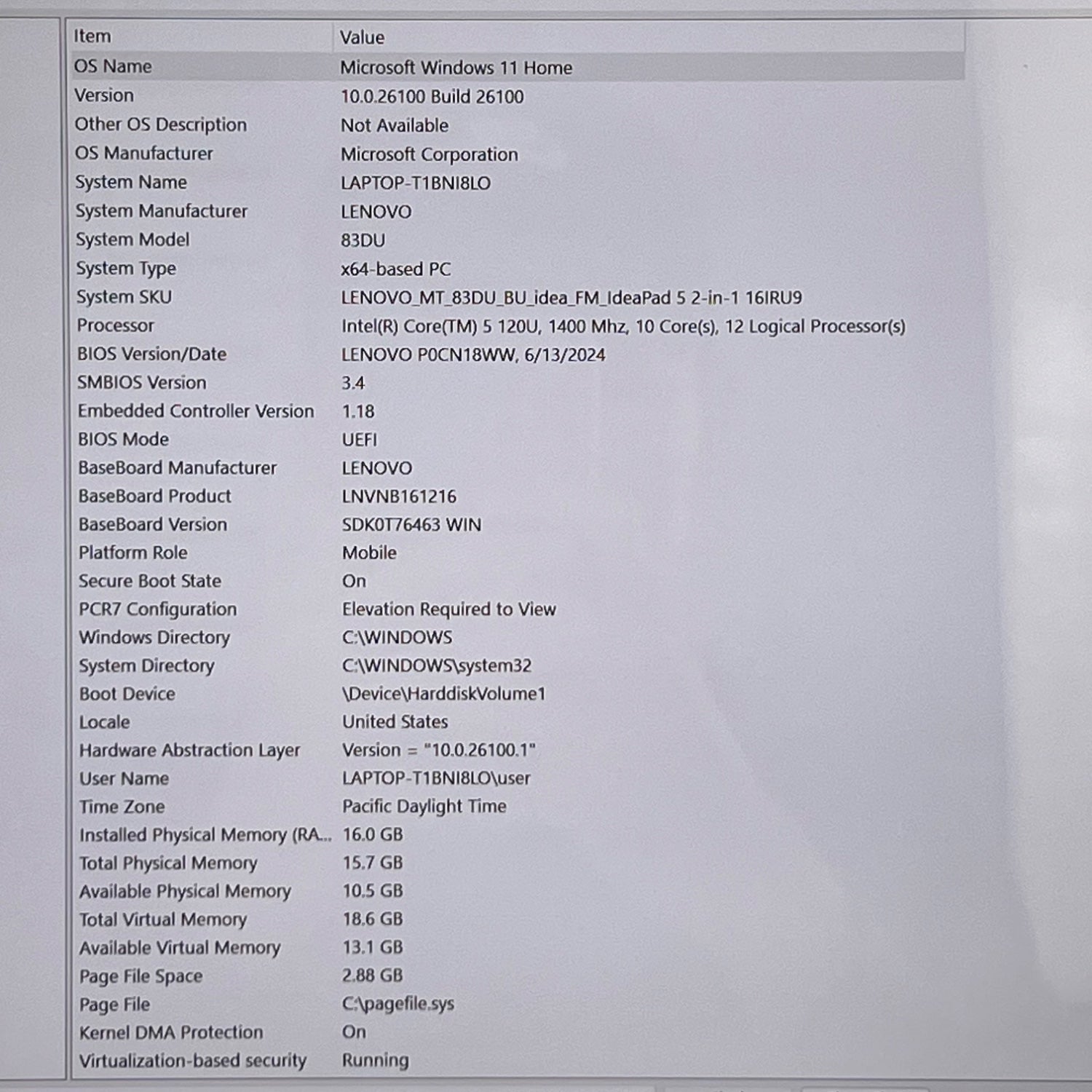Image resolution: width=1092 pixels, height=1092 pixels.
Task: Select the Time Zone row
Action: pos(122,807)
